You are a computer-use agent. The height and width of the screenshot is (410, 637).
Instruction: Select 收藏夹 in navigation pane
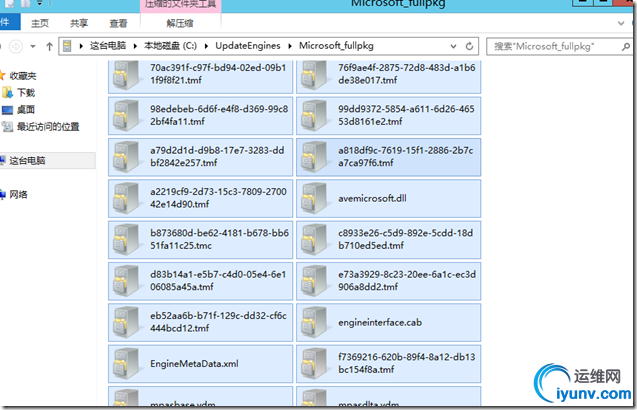pos(23,76)
